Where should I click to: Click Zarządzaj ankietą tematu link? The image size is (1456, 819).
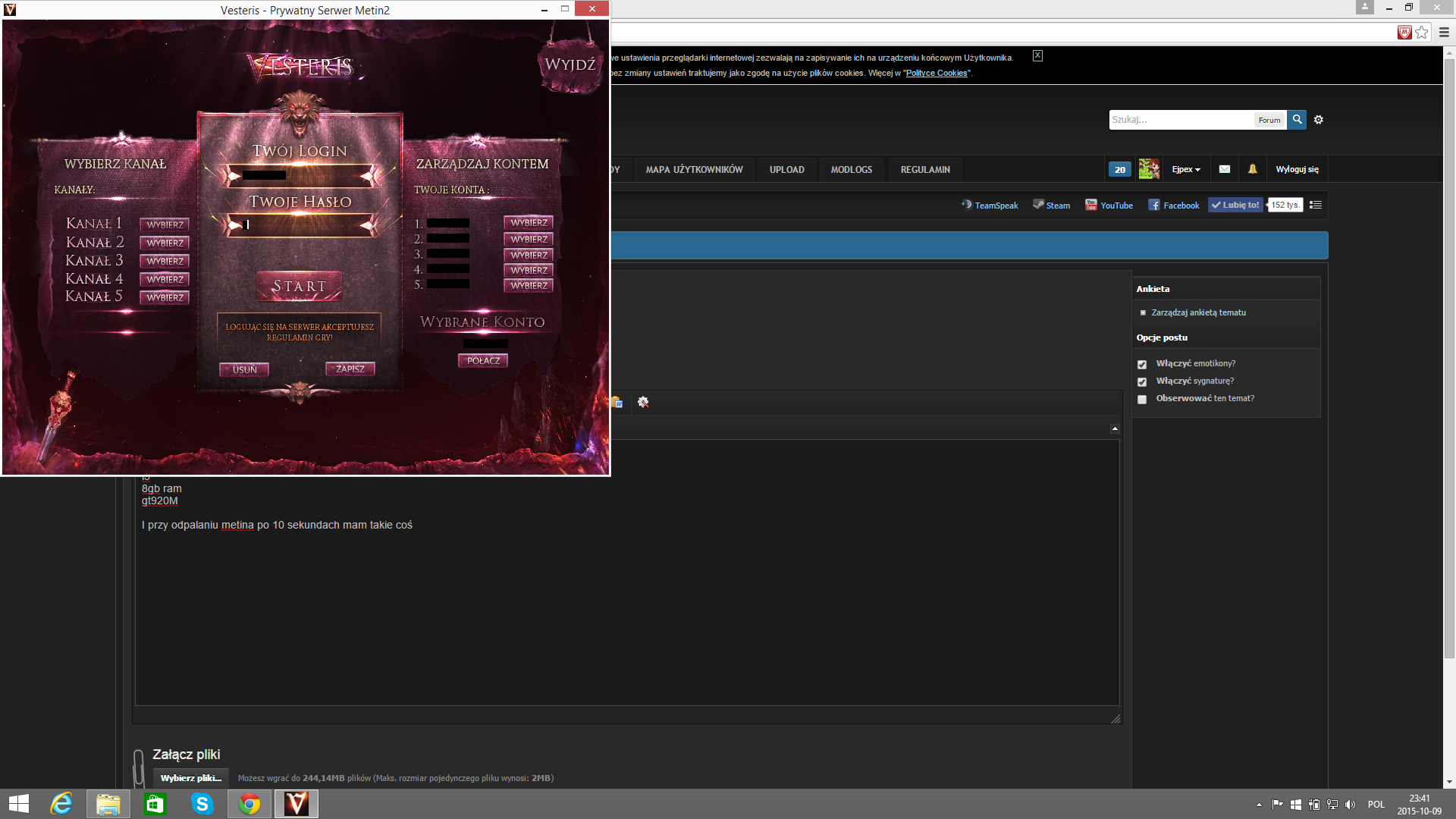(x=1198, y=312)
